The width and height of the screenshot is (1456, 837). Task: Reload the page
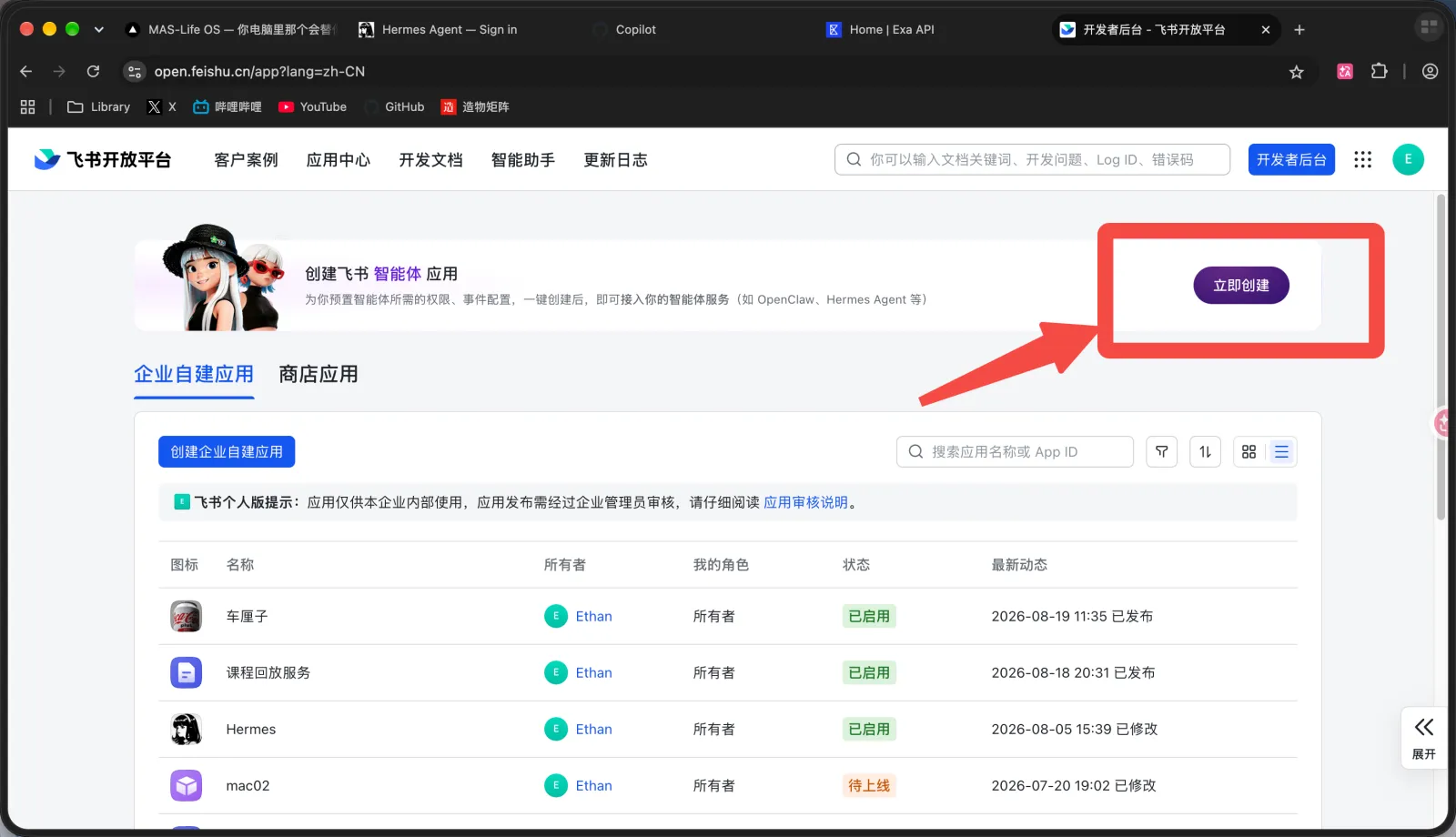(x=93, y=71)
